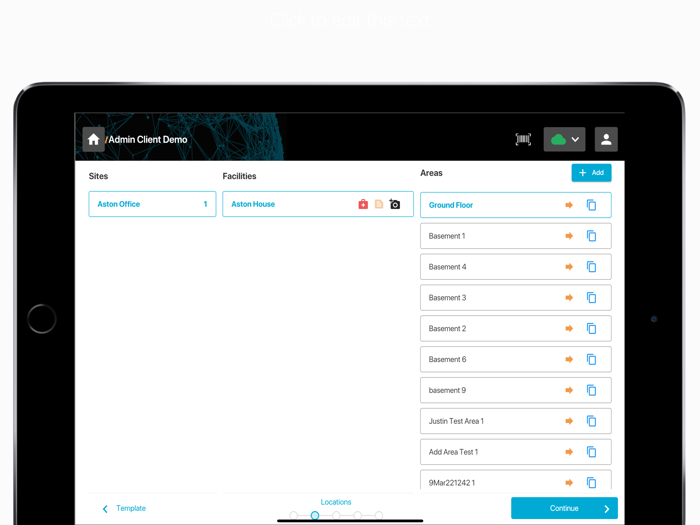Copy the Add Area Test 1 area

(591, 451)
